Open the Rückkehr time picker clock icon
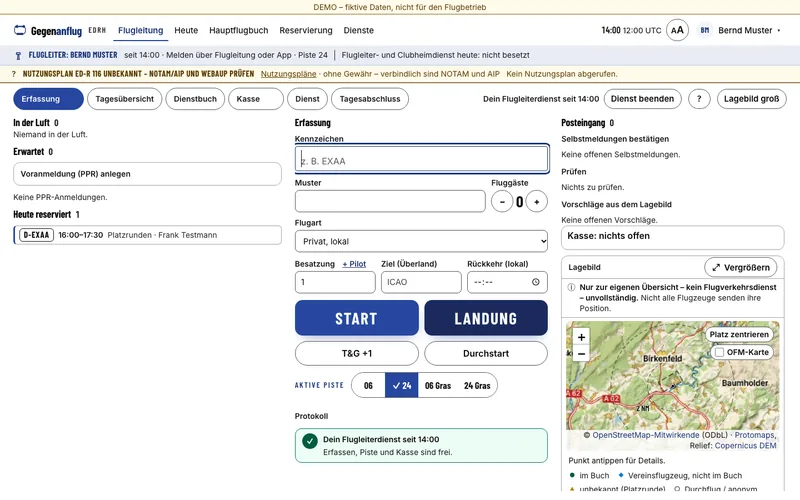Image resolution: width=800 pixels, height=500 pixels. coord(535,282)
